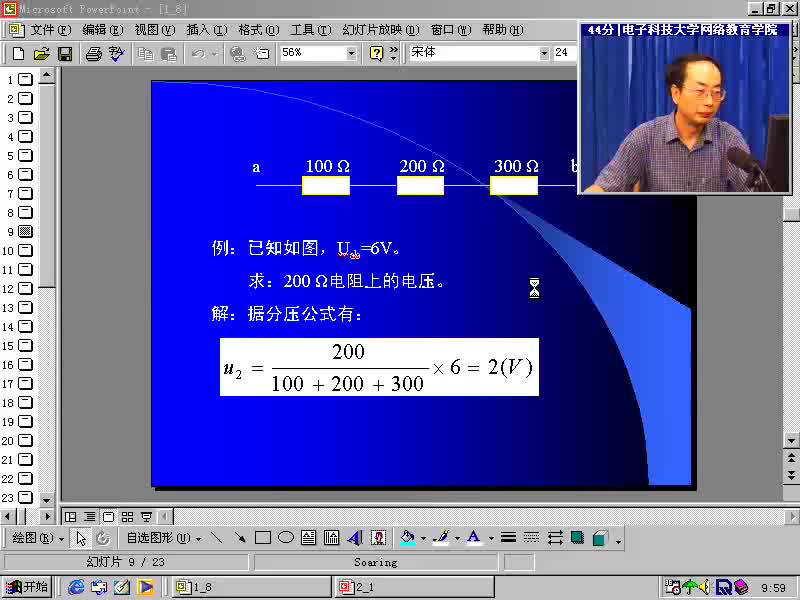Go to previous slide double-arrow button
This screenshot has width=800, height=600.
[791, 458]
